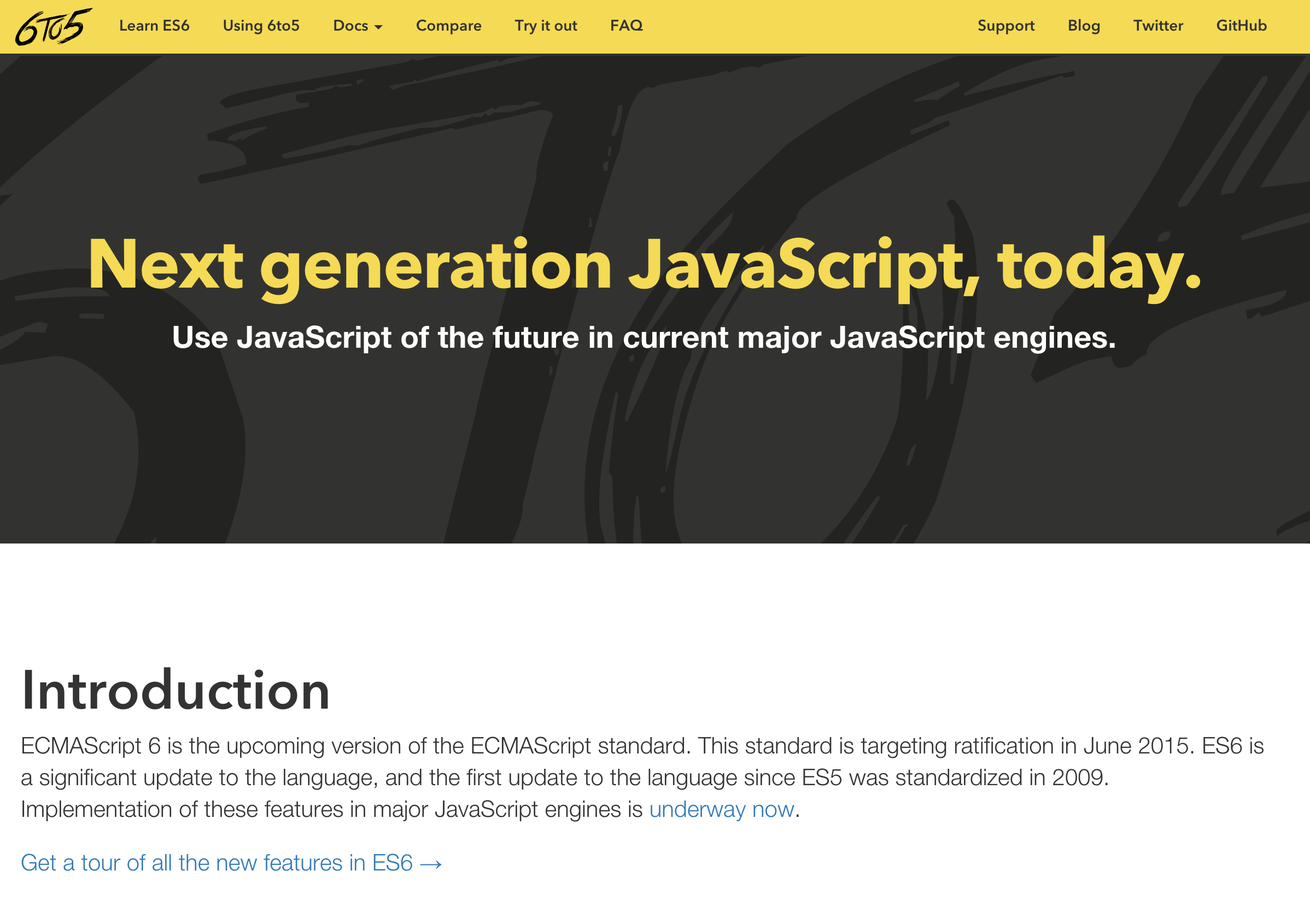The image size is (1310, 900).
Task: Open the Twitter link
Action: (x=1158, y=26)
